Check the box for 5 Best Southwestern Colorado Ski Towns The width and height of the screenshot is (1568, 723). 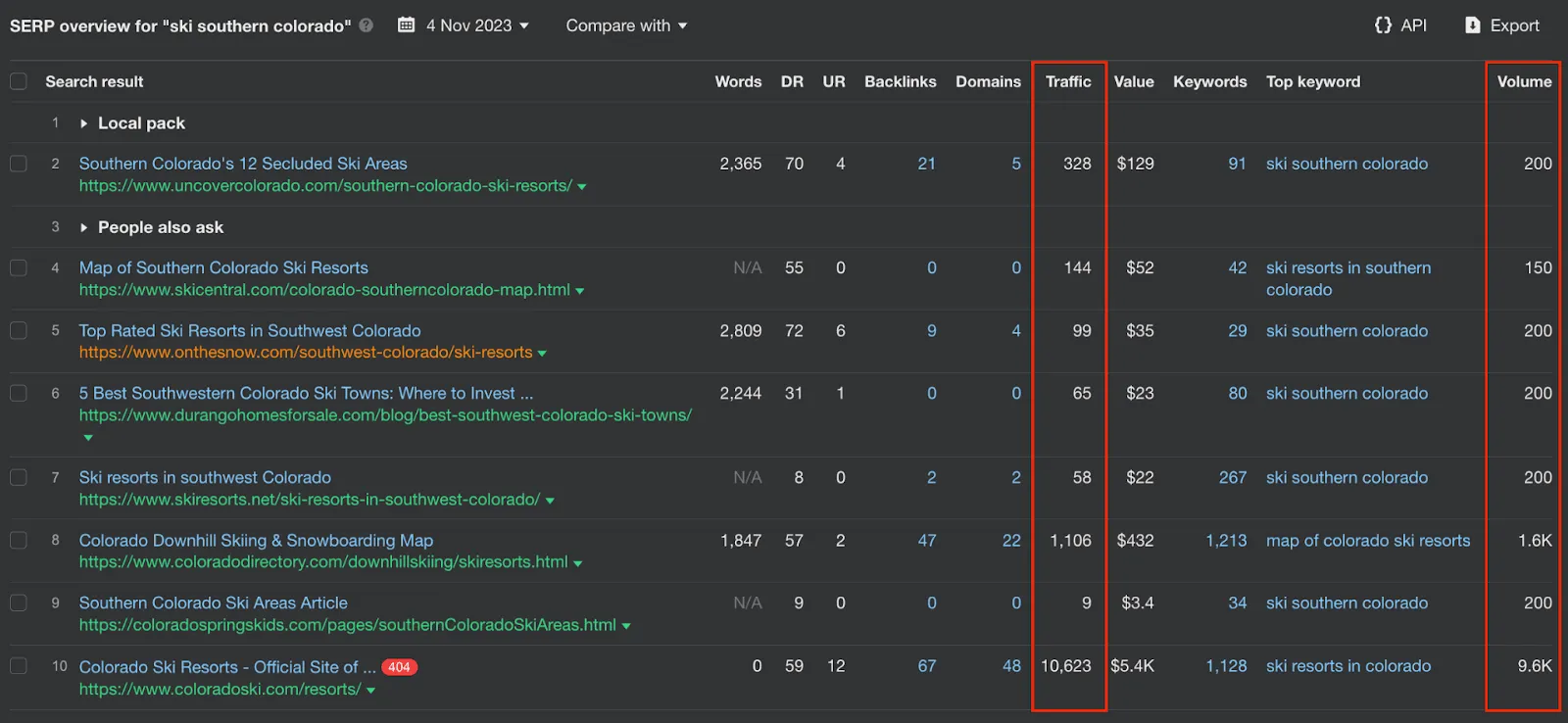[x=19, y=393]
